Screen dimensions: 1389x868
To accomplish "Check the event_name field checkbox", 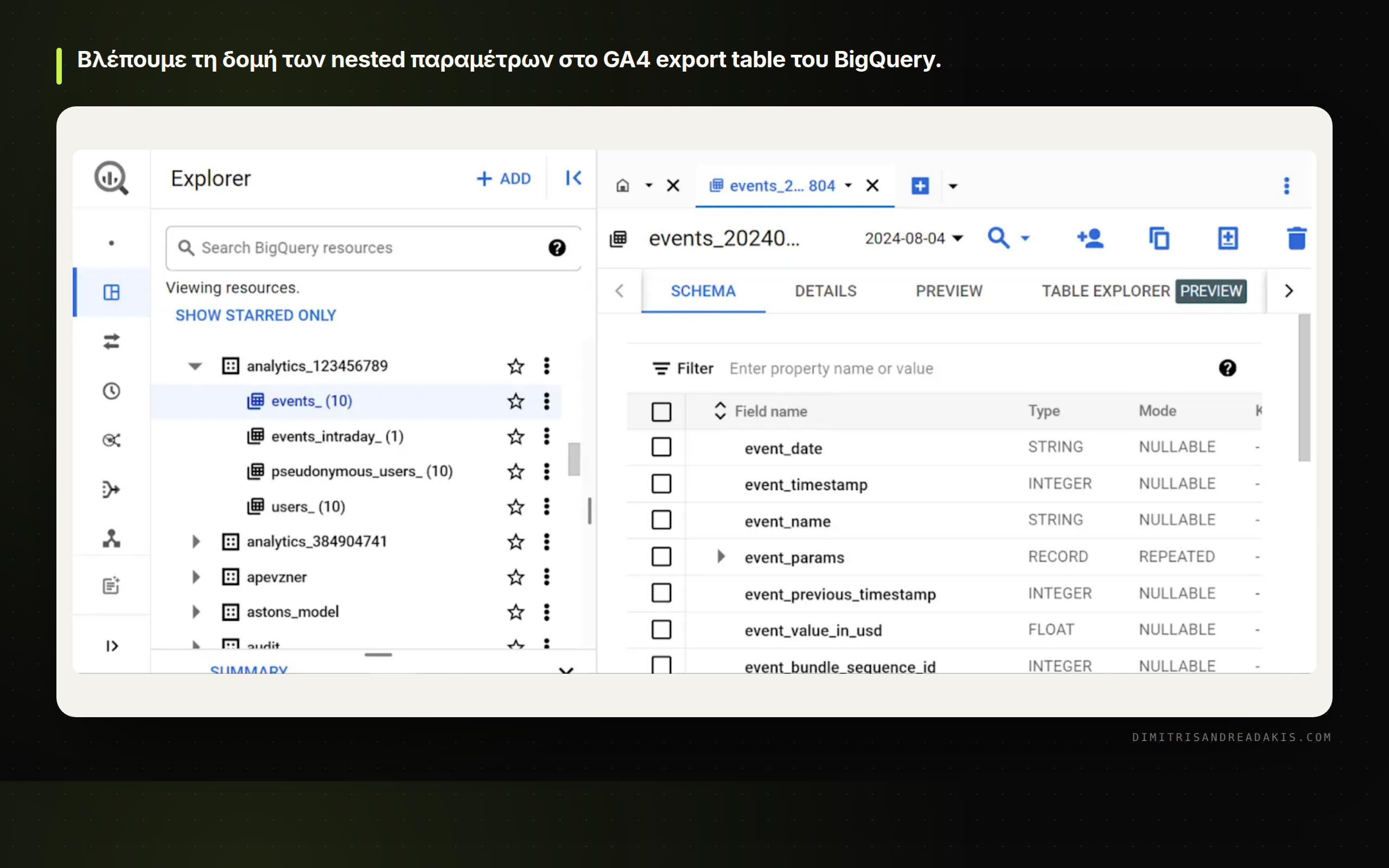I will click(x=661, y=520).
